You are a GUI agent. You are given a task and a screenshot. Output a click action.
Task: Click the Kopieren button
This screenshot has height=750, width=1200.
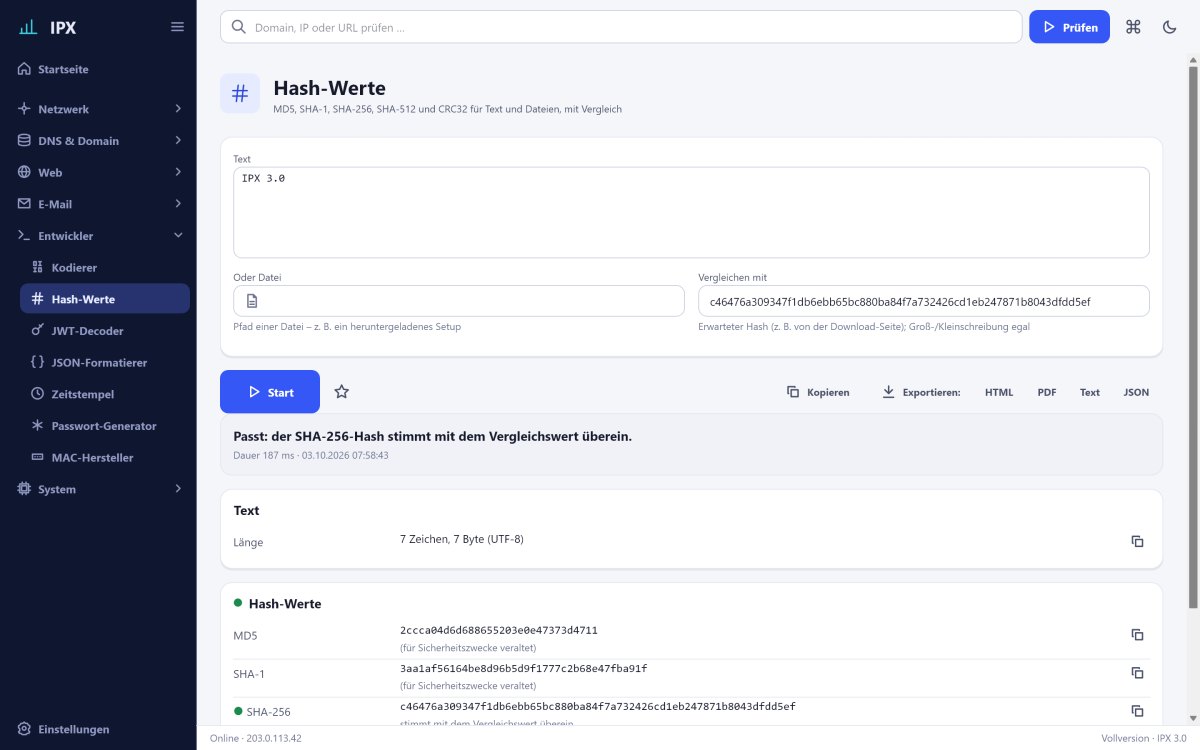pyautogui.click(x=818, y=392)
